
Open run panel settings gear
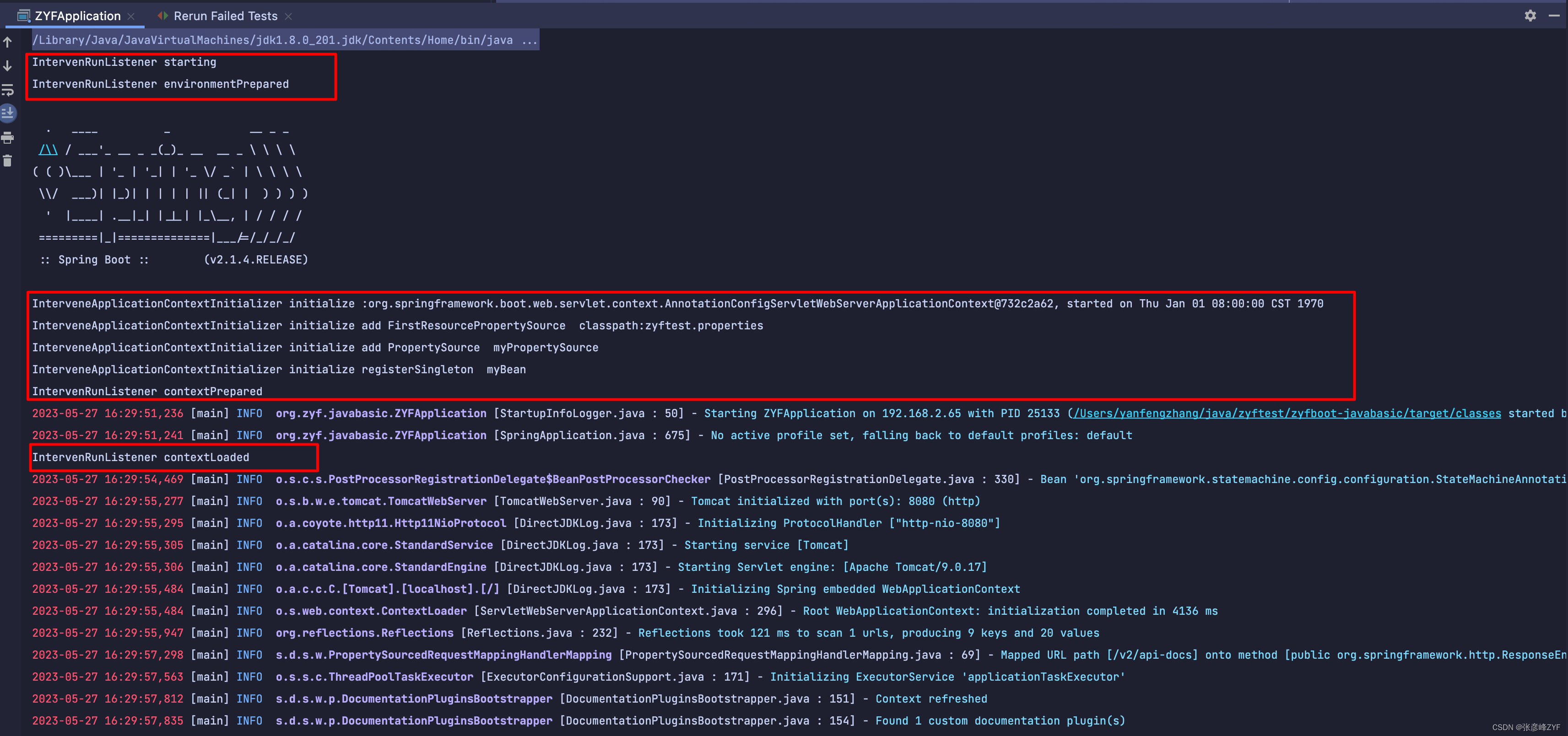coord(1530,16)
